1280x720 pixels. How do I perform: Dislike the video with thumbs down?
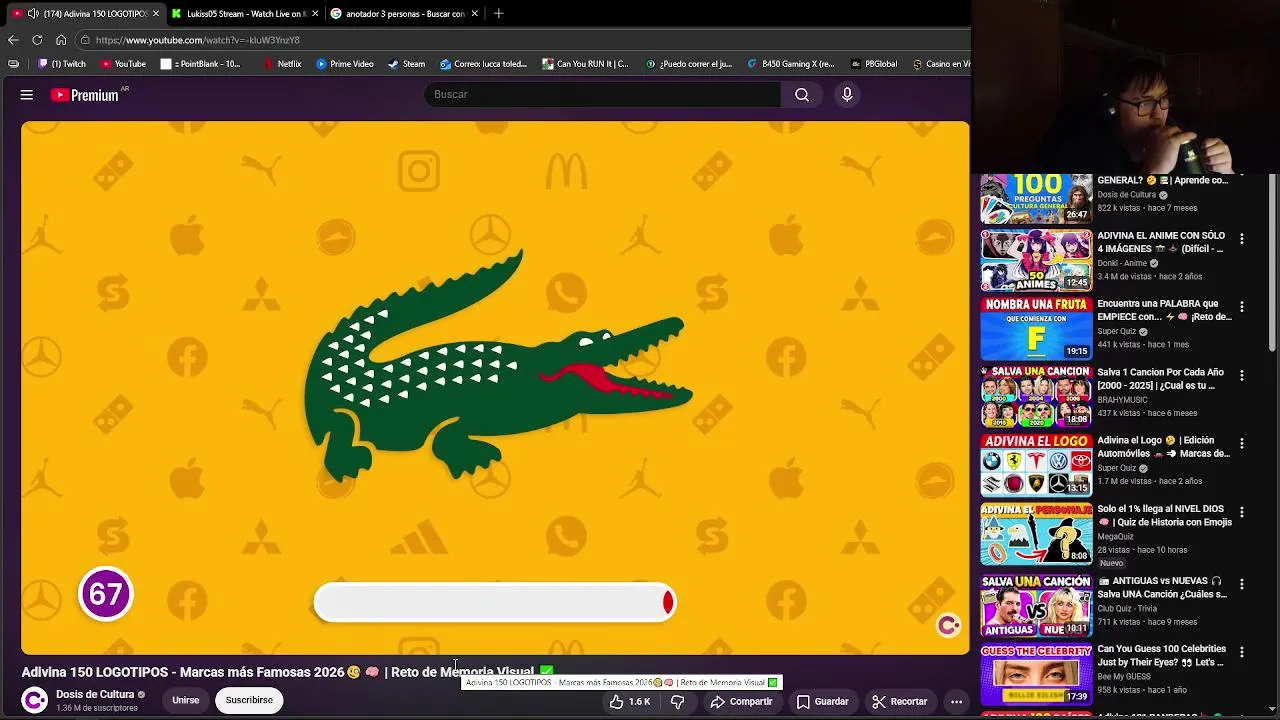[x=677, y=702]
